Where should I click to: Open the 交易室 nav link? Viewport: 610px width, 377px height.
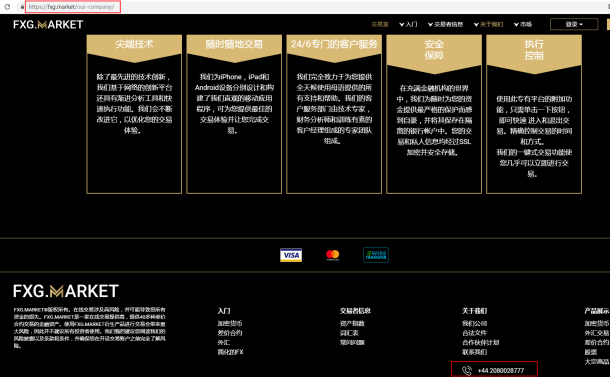pos(380,24)
